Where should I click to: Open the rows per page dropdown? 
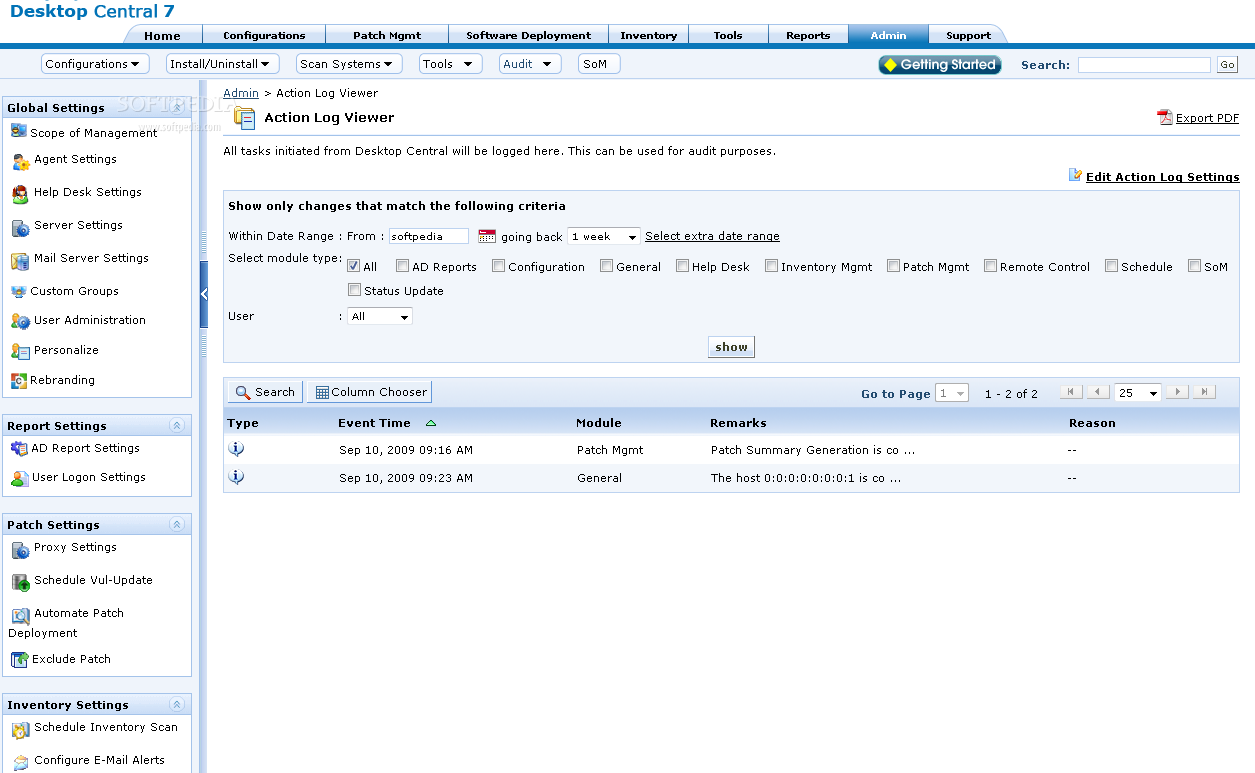pyautogui.click(x=1139, y=393)
